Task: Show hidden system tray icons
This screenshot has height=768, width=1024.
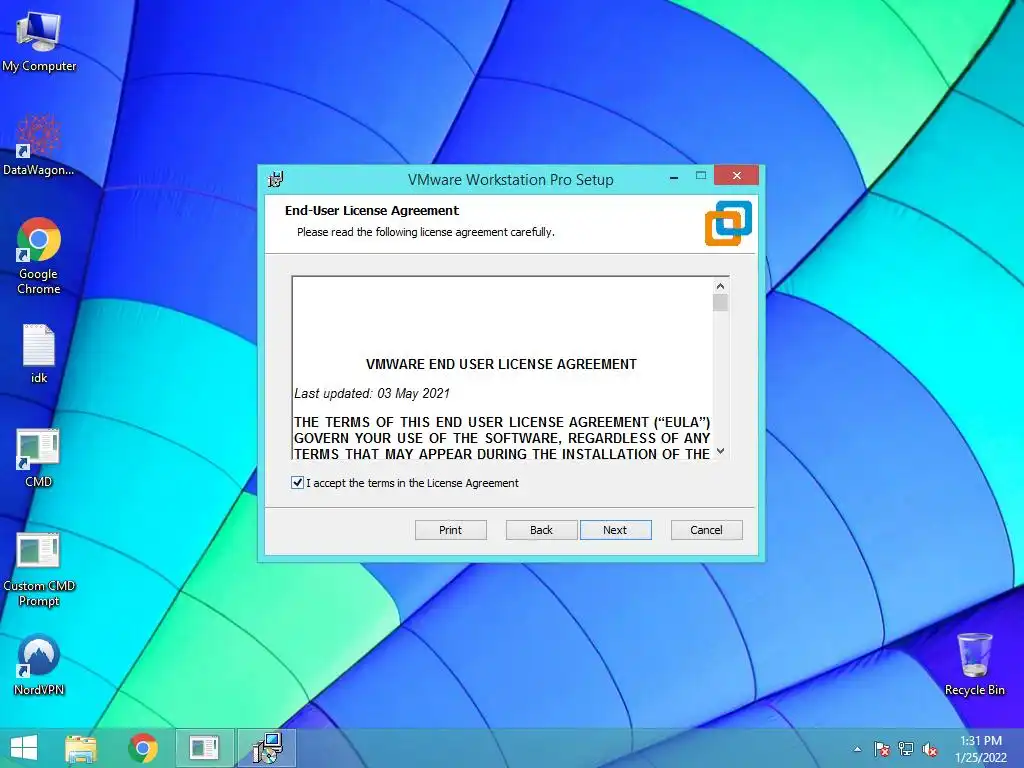Action: 857,749
